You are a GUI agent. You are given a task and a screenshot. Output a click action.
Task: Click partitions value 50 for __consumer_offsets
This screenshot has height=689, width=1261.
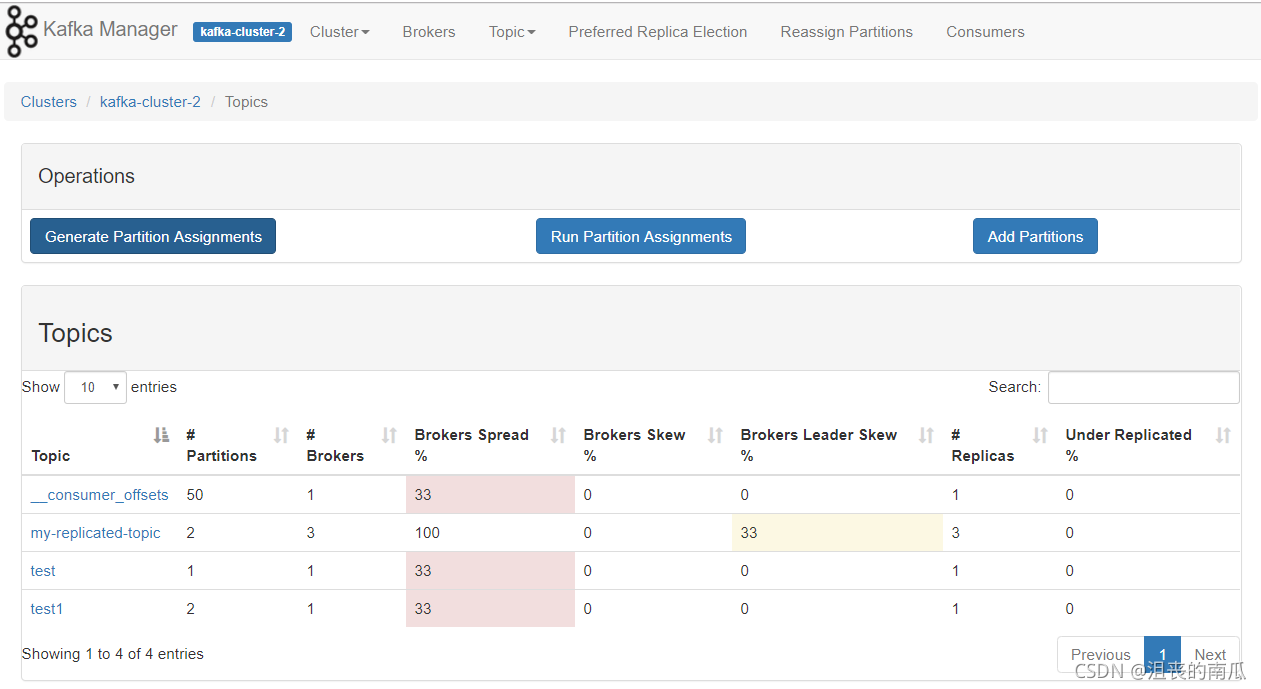[x=195, y=495]
